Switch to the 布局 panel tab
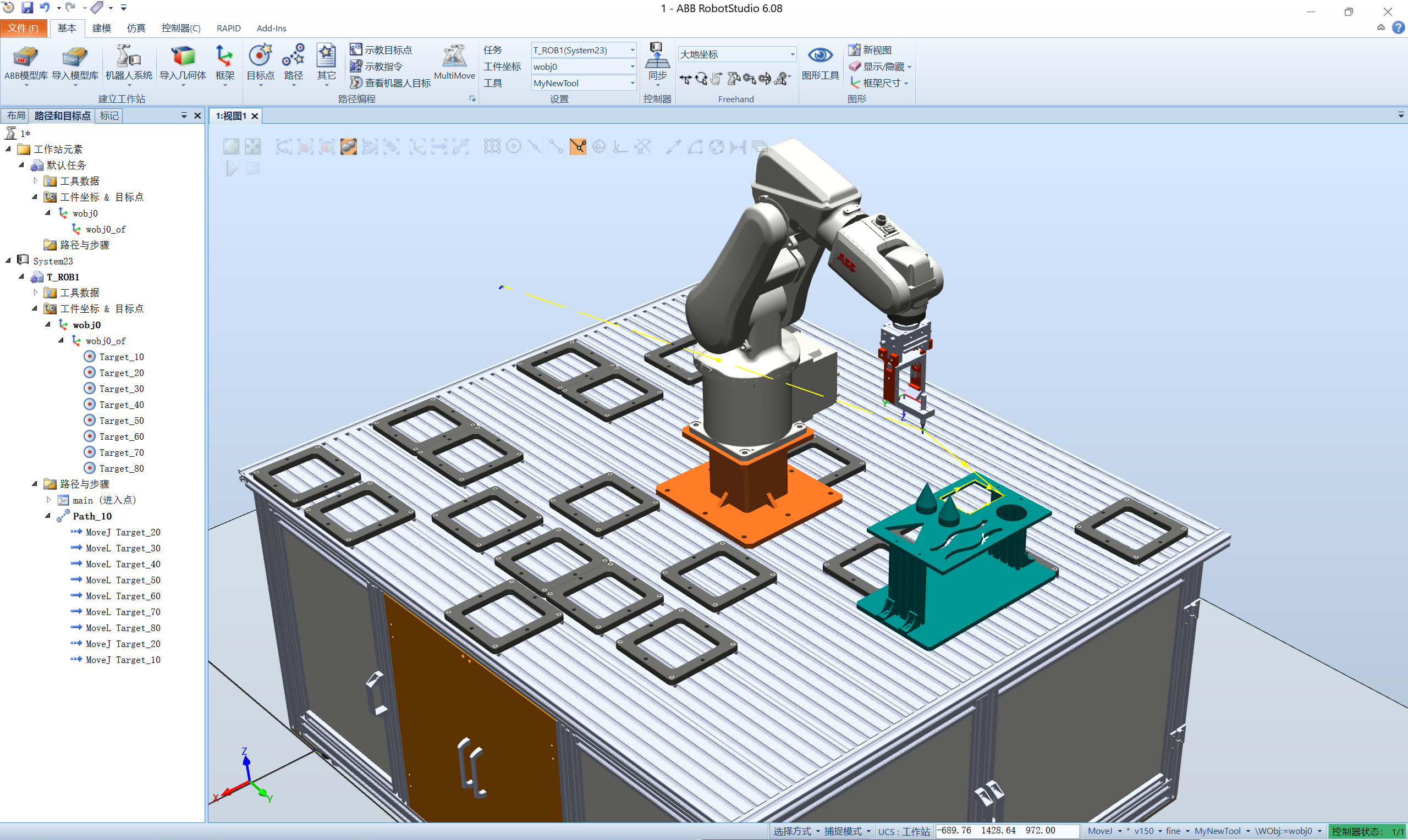Viewport: 1408px width, 840px height. [x=16, y=115]
